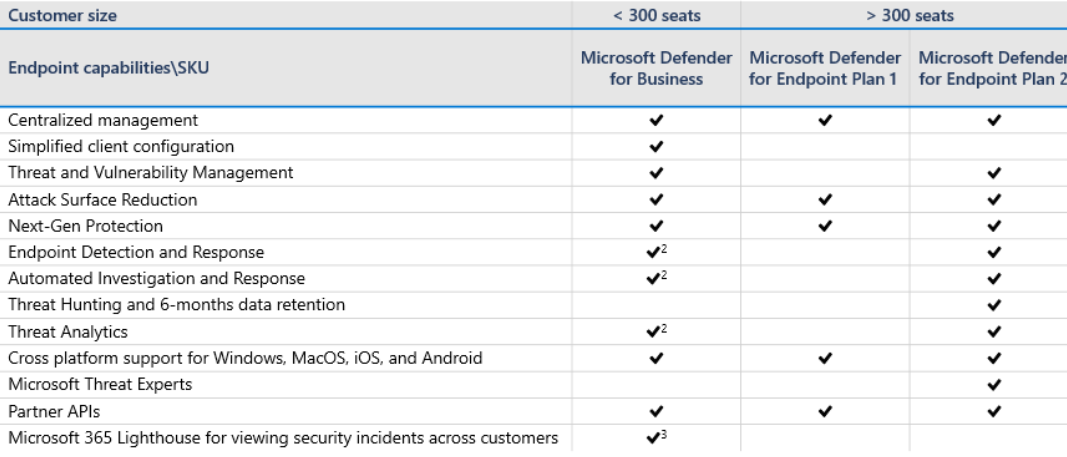
Task: Click Plan 2 checkmark for Endpoint Detection and Response
Action: tap(994, 252)
